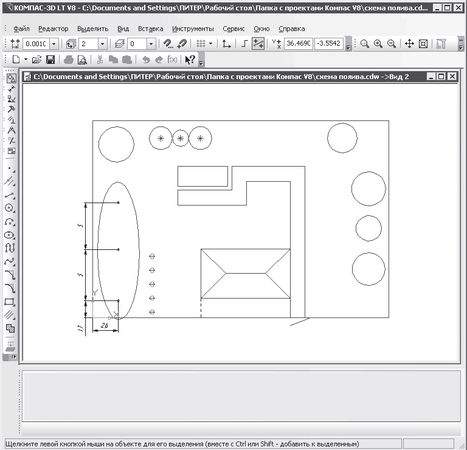This screenshot has height=450, width=467.
Task: Open the Вид menu
Action: pos(123,29)
